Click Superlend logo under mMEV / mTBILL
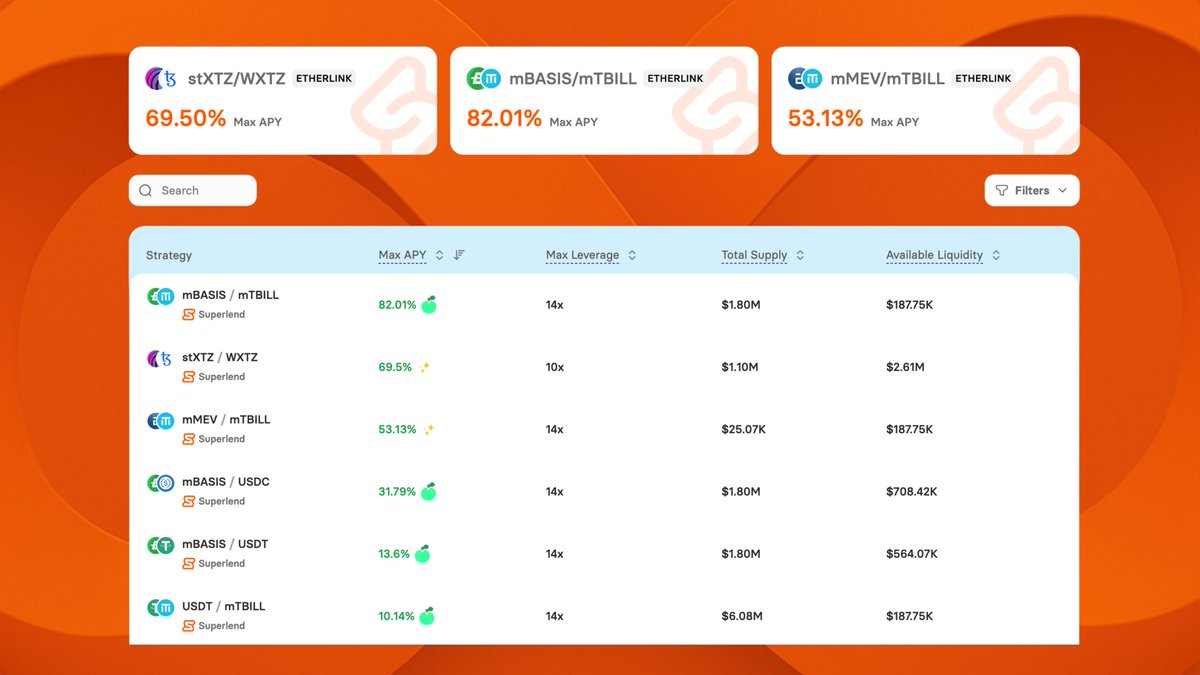This screenshot has width=1200, height=675. click(x=188, y=439)
